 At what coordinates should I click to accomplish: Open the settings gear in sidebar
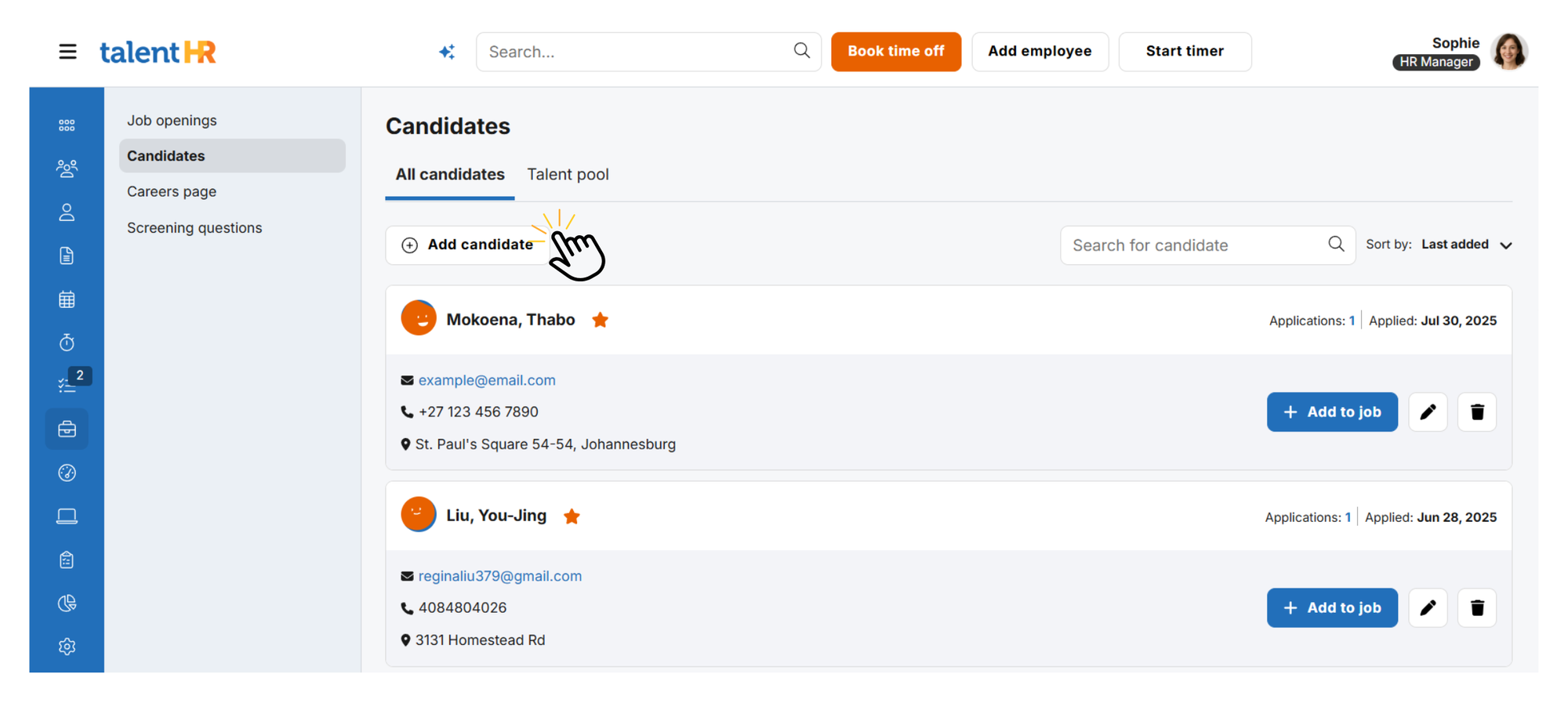(x=67, y=647)
